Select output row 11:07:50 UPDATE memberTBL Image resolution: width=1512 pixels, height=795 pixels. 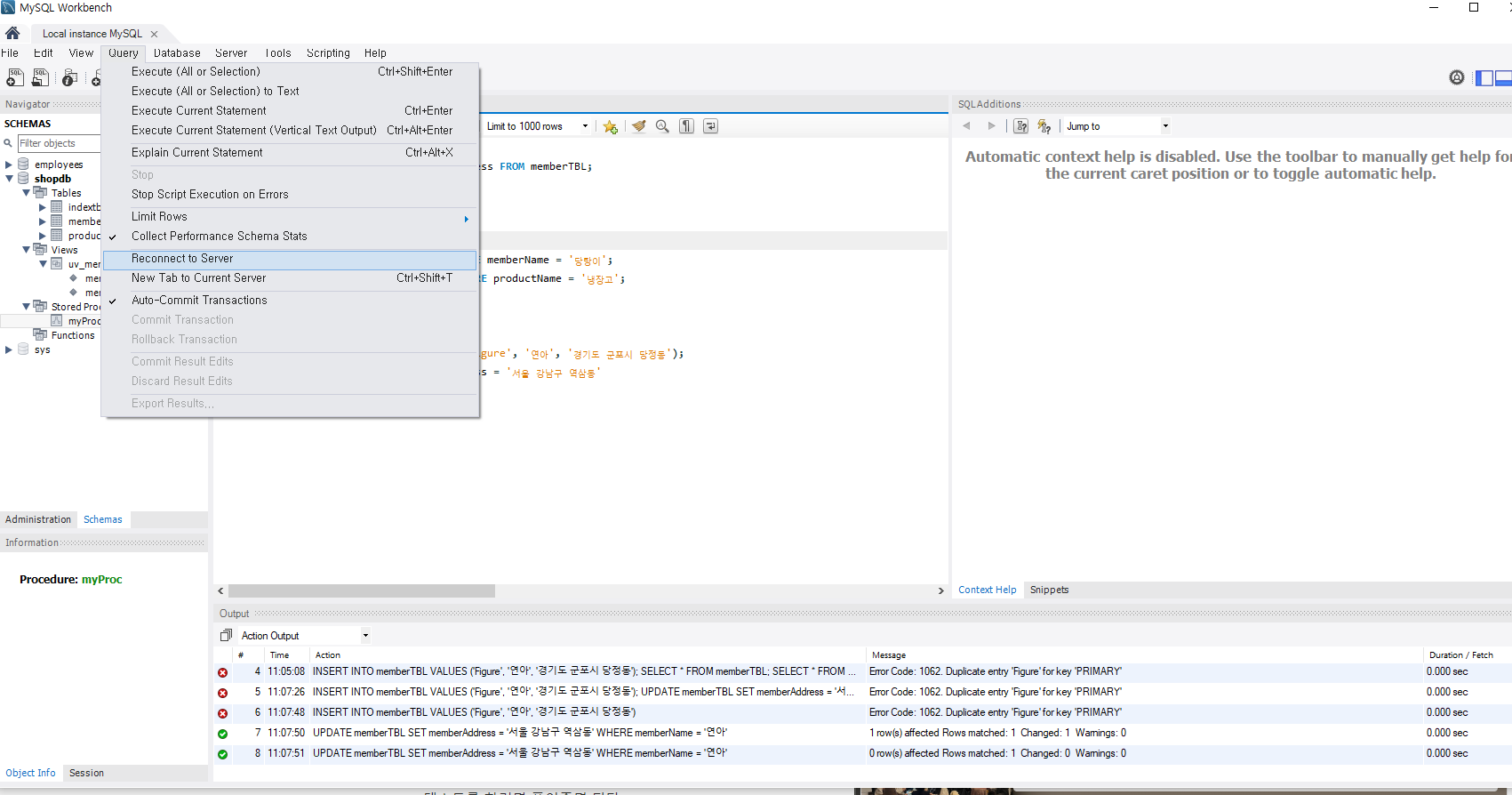(x=862, y=734)
